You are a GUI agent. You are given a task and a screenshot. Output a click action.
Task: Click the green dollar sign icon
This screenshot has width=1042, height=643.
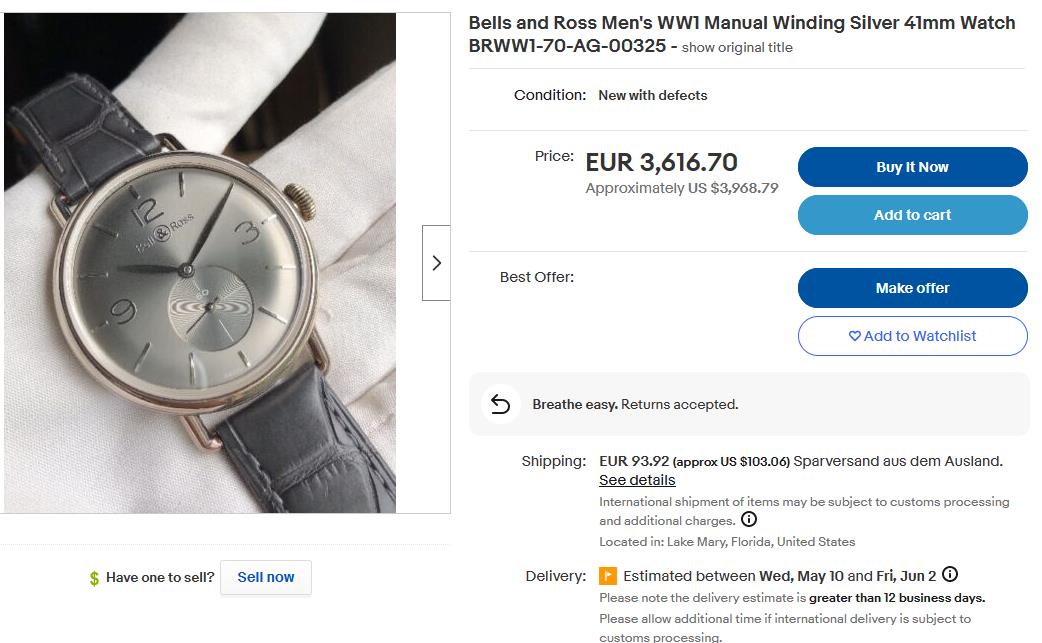pos(94,578)
